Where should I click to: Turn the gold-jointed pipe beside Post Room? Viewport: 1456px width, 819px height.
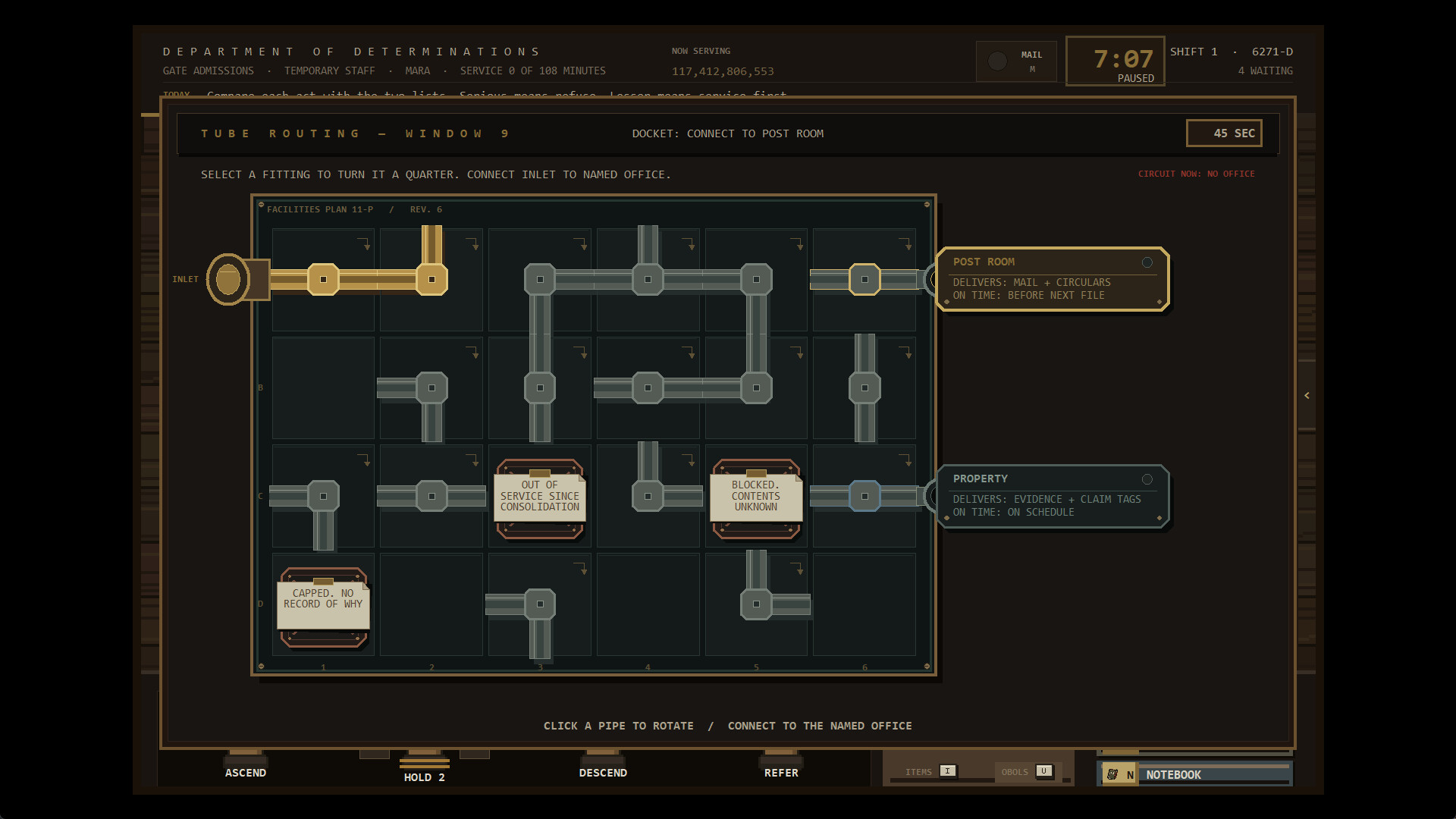tap(864, 280)
